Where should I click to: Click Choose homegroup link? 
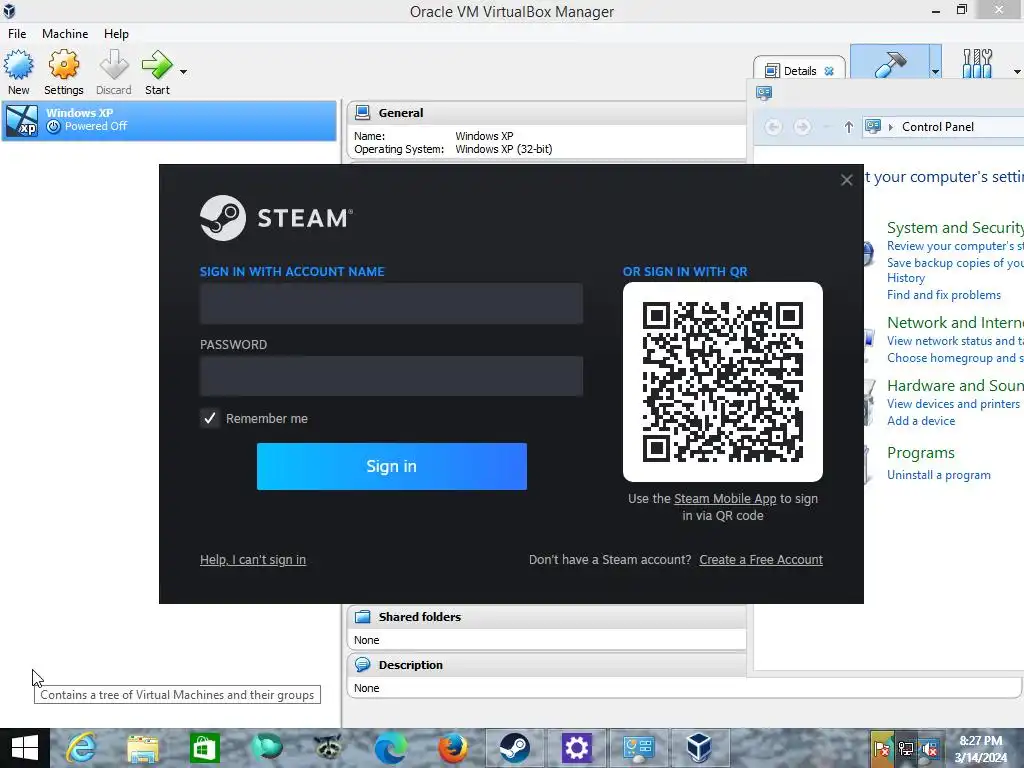(x=955, y=358)
